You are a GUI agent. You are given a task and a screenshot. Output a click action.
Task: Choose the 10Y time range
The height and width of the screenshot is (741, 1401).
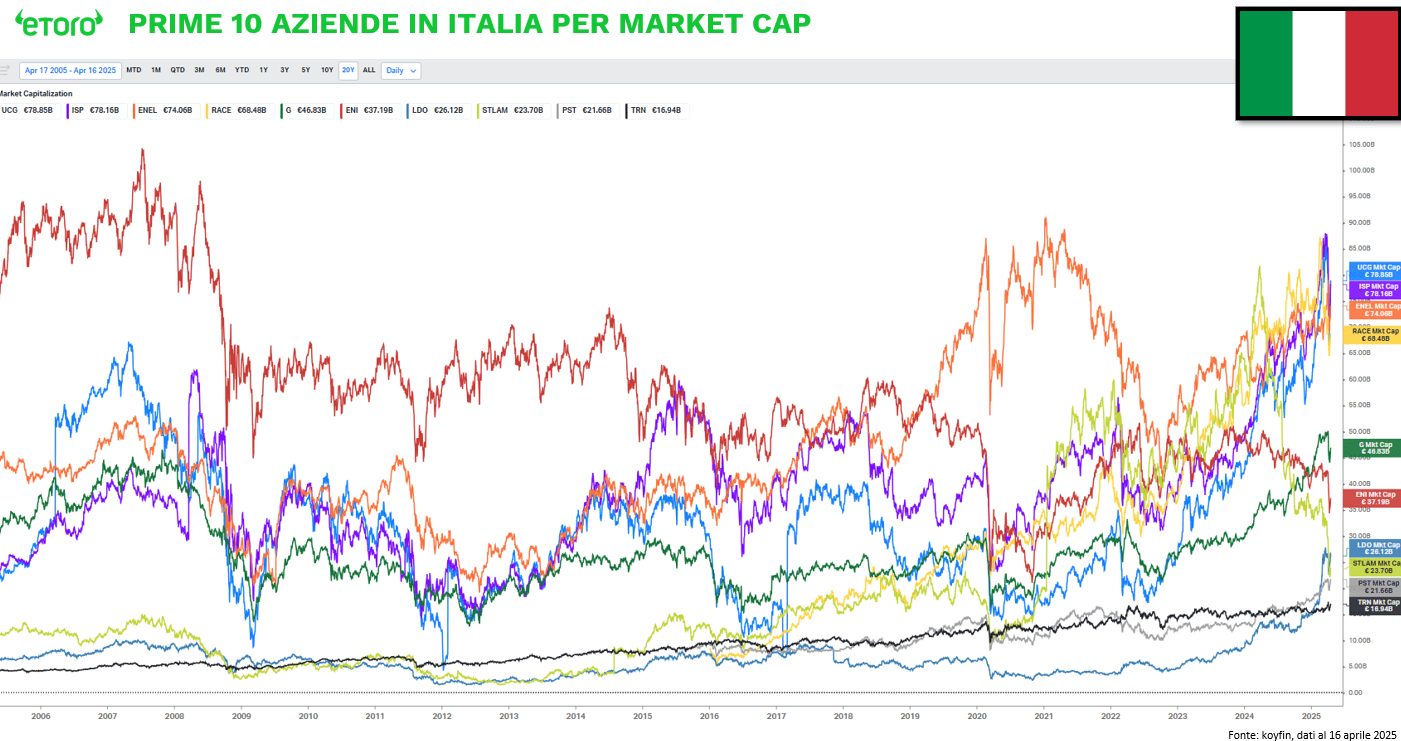(x=327, y=70)
